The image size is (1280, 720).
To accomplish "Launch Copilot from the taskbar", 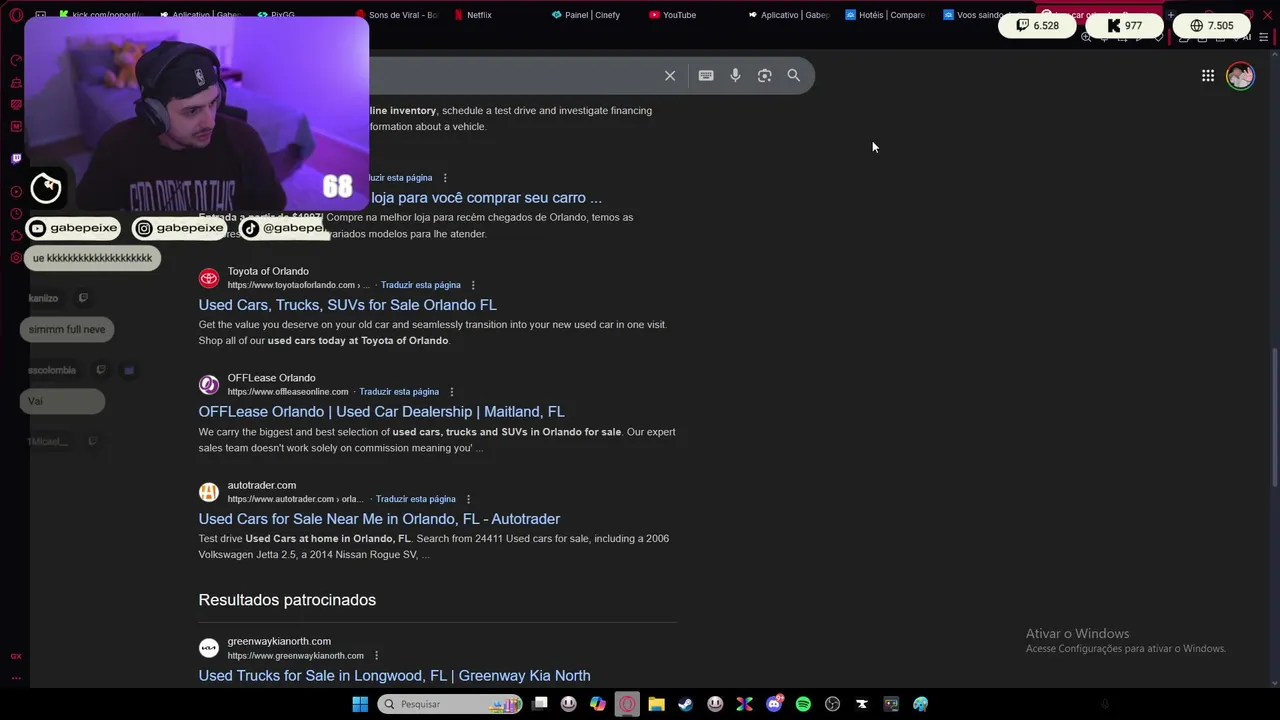I will point(598,704).
